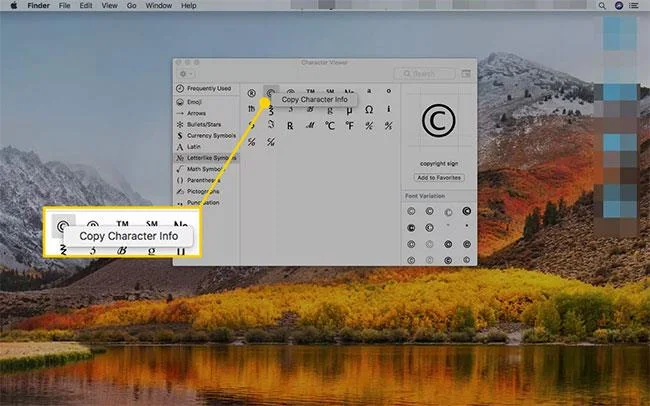Screen dimensions: 650x406
Task: Select the Letterlike Symbols category
Action: click(206, 158)
